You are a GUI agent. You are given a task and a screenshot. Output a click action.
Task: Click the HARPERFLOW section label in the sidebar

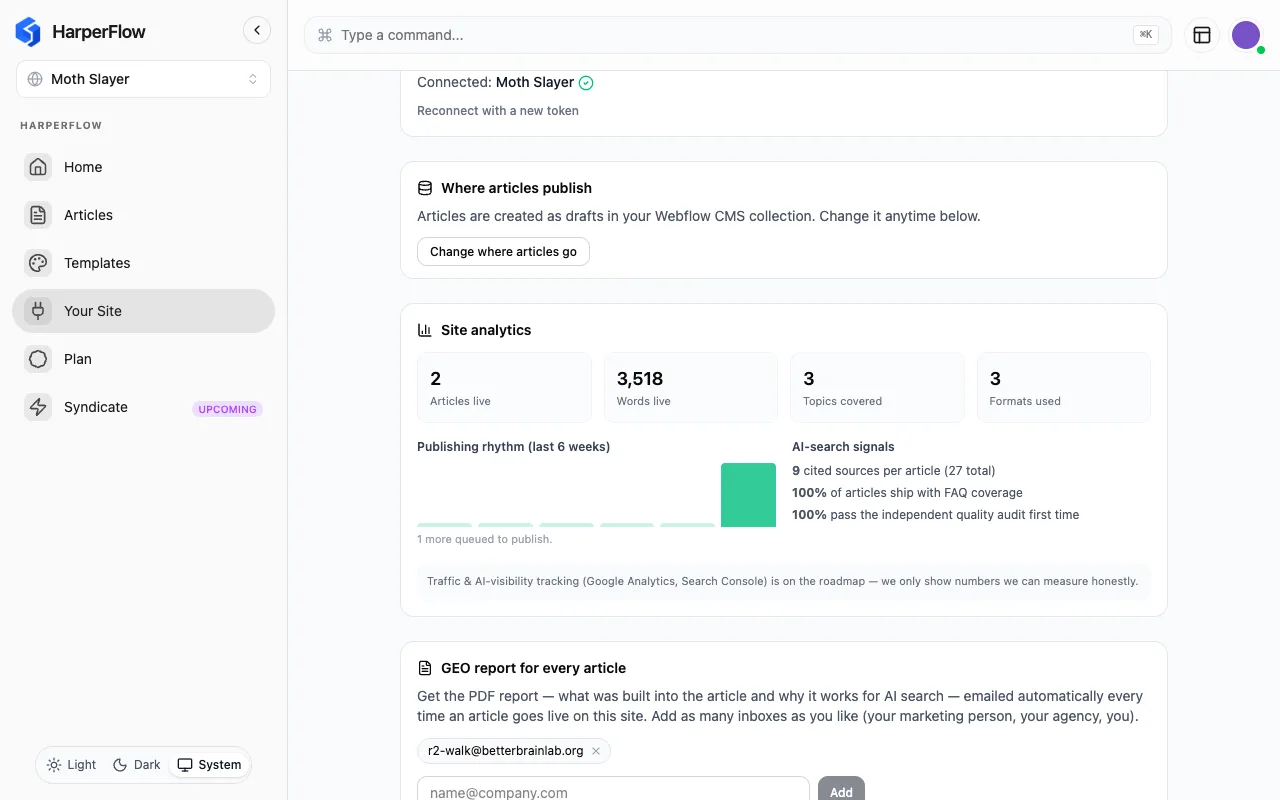pos(61,126)
